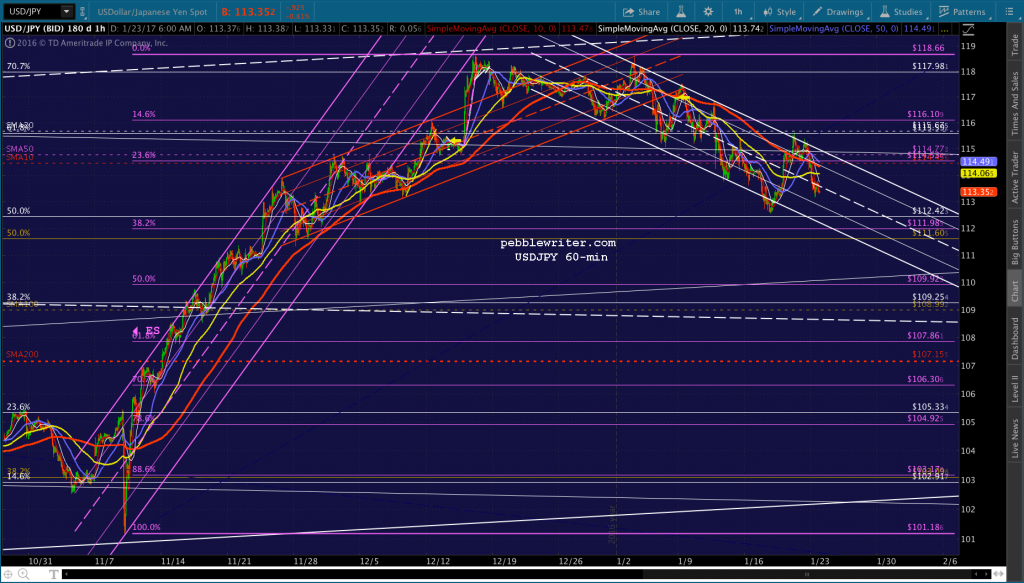Open the Style dropdown menu
1024x583 pixels.
[x=779, y=12]
